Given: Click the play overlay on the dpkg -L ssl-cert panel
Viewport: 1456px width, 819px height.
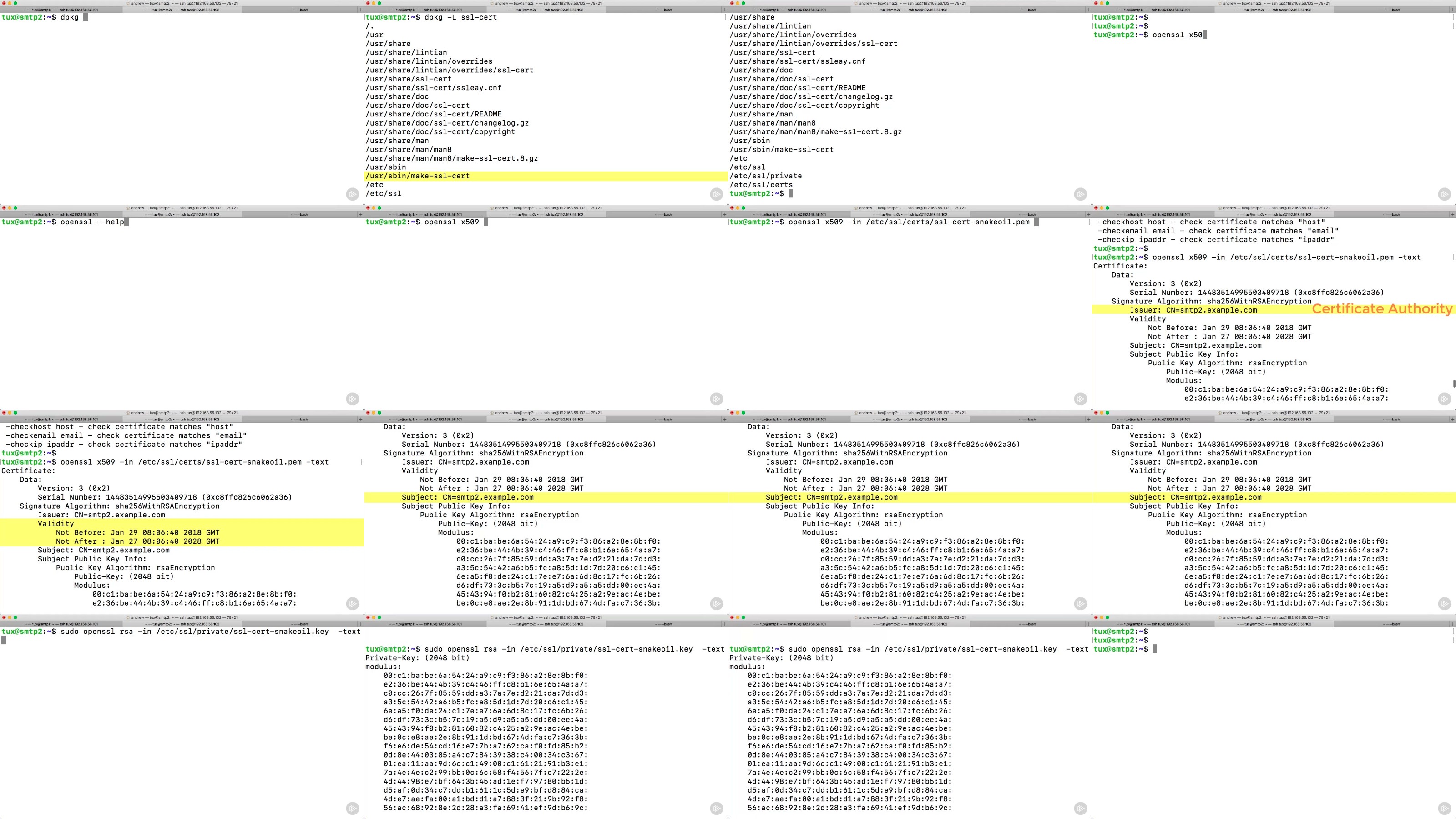Looking at the screenshot, I should pos(716,194).
